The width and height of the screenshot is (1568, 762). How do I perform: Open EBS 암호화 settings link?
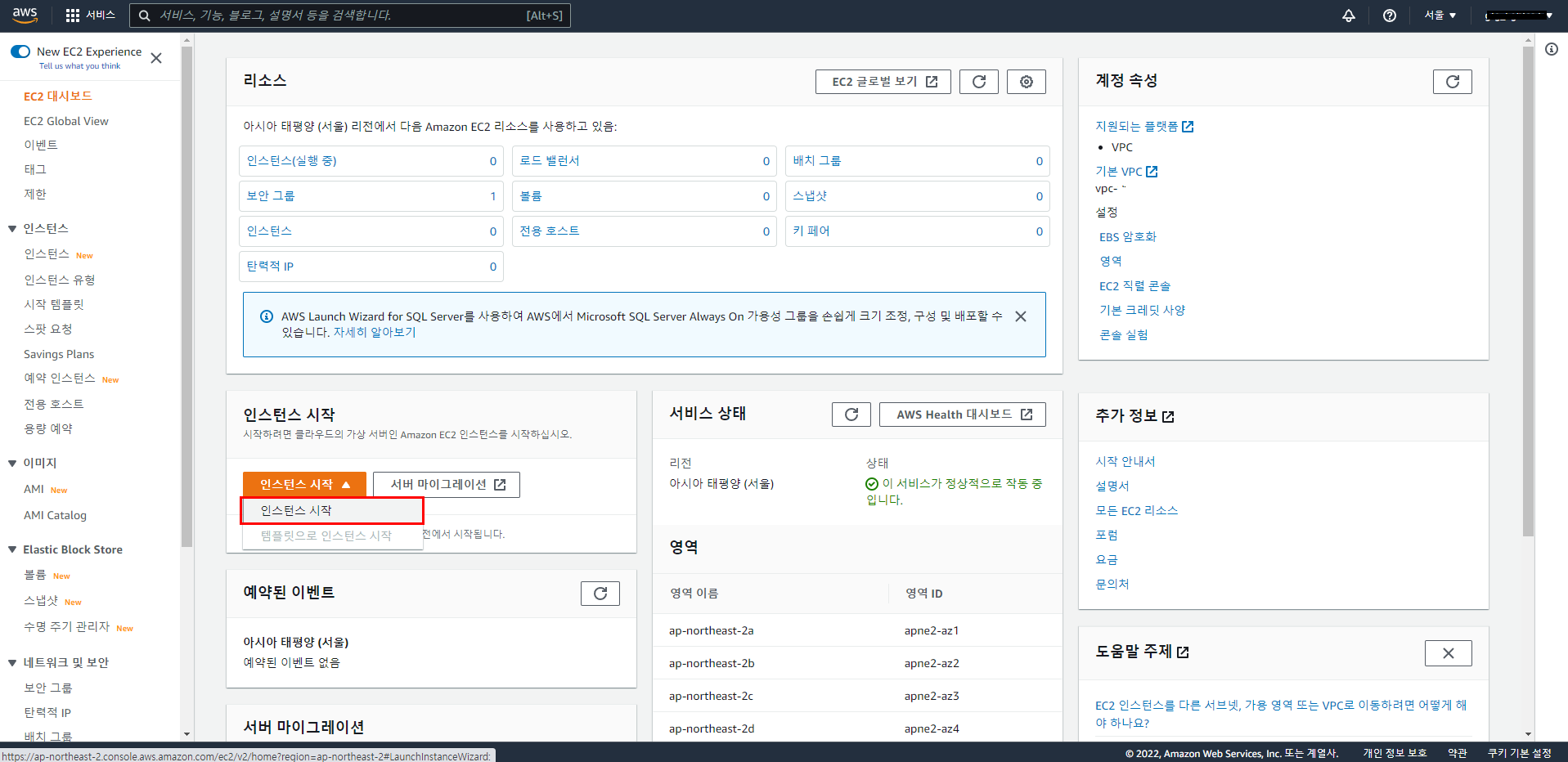tap(1128, 237)
